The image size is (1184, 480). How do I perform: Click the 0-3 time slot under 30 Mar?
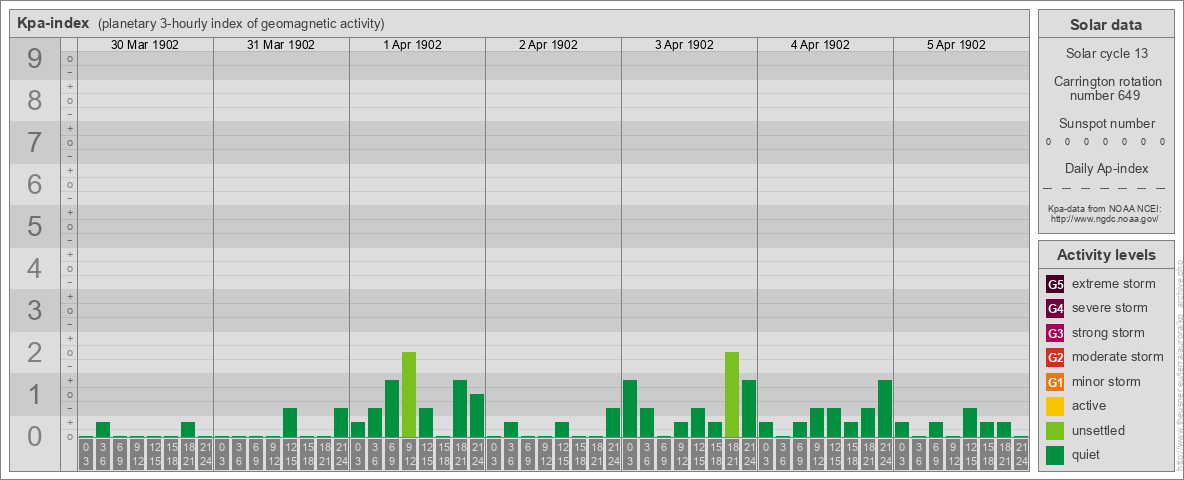point(86,455)
